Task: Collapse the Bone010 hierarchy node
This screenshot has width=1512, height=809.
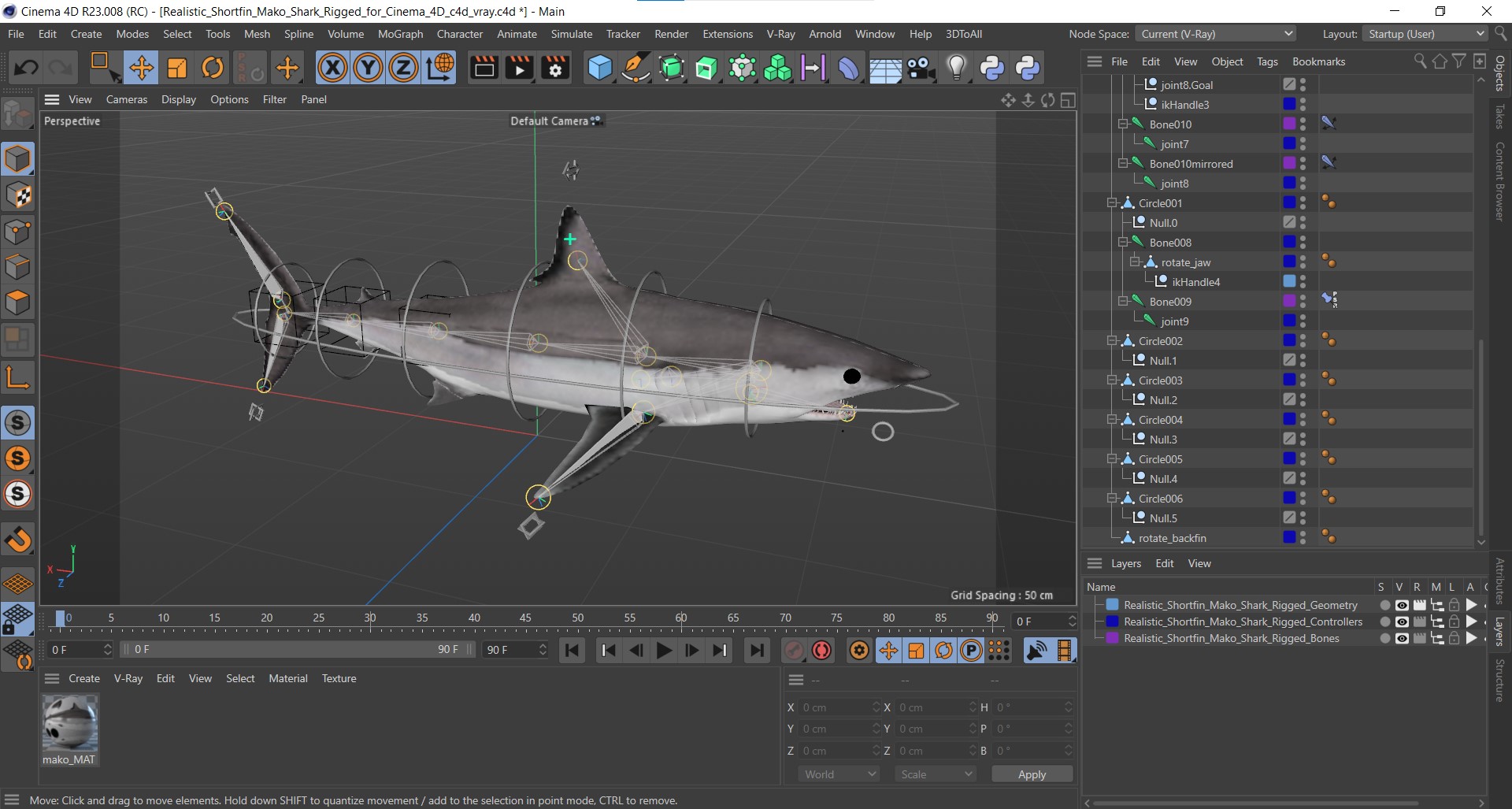Action: click(1123, 124)
